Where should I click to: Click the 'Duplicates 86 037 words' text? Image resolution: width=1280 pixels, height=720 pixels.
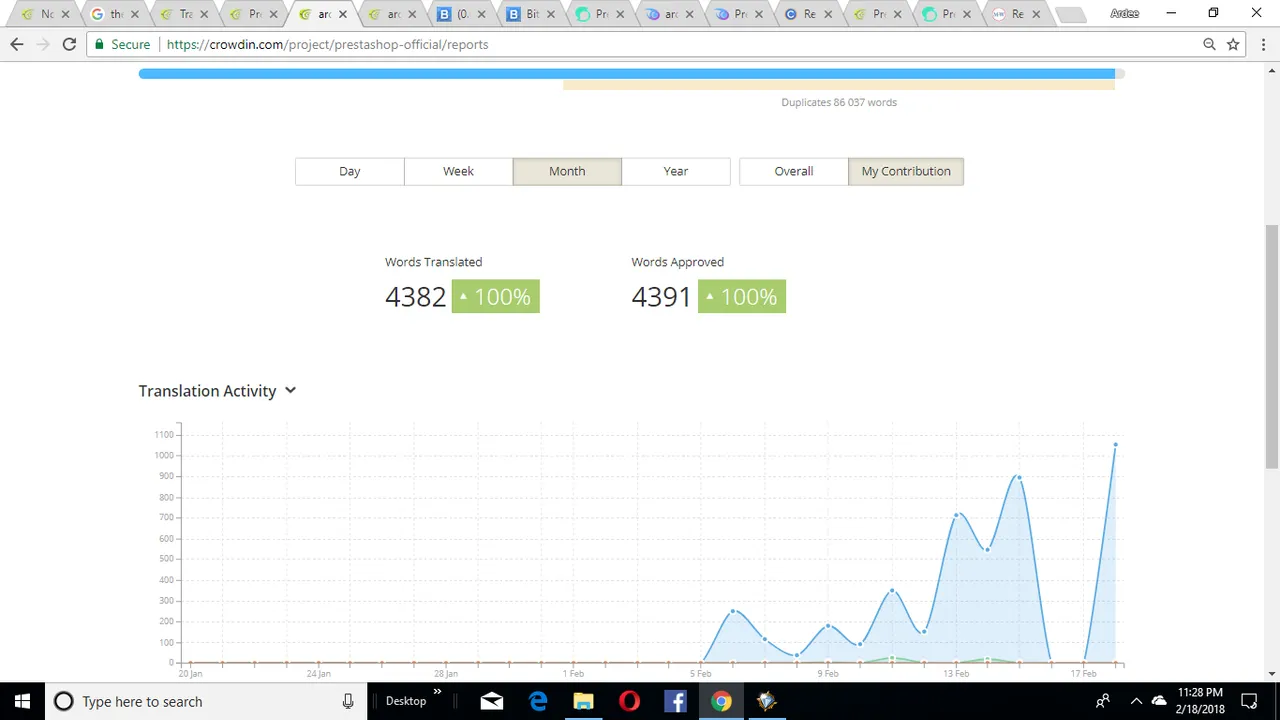point(839,102)
